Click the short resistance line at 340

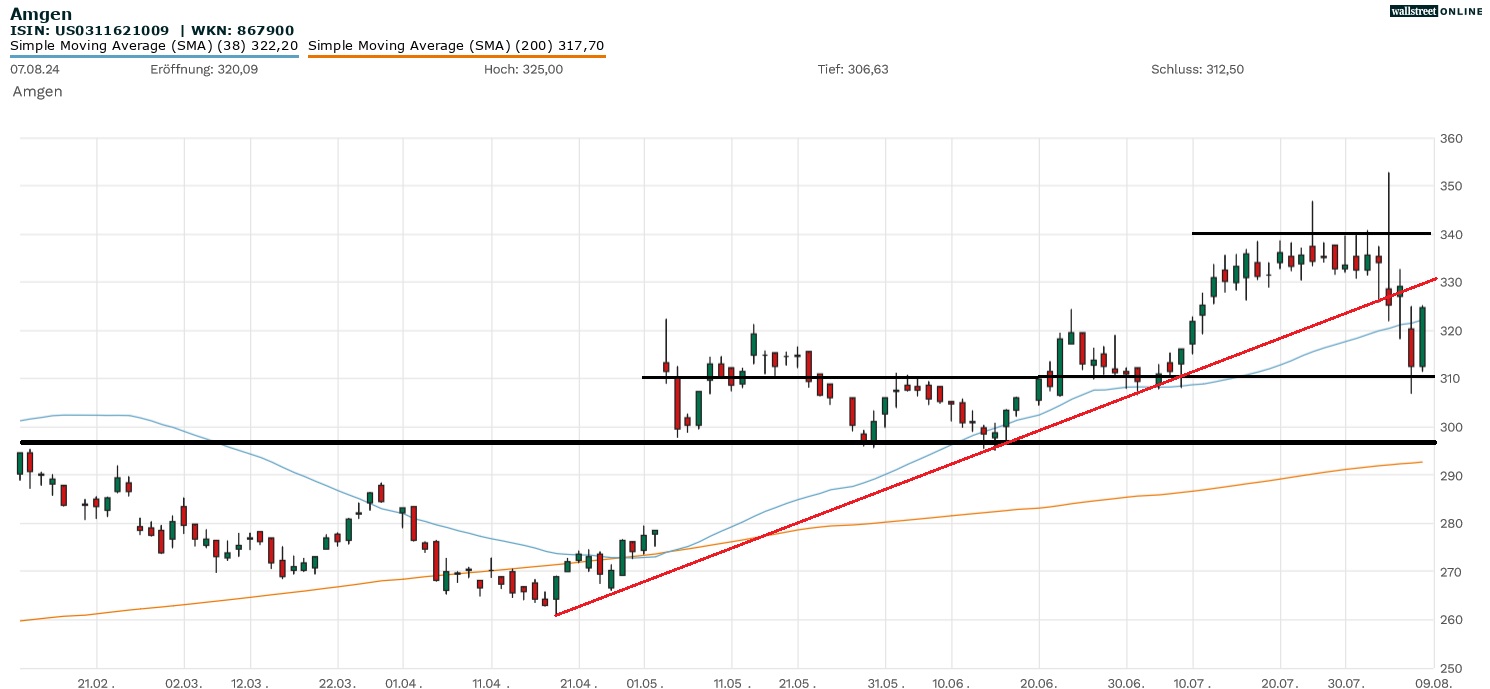pos(1311,233)
